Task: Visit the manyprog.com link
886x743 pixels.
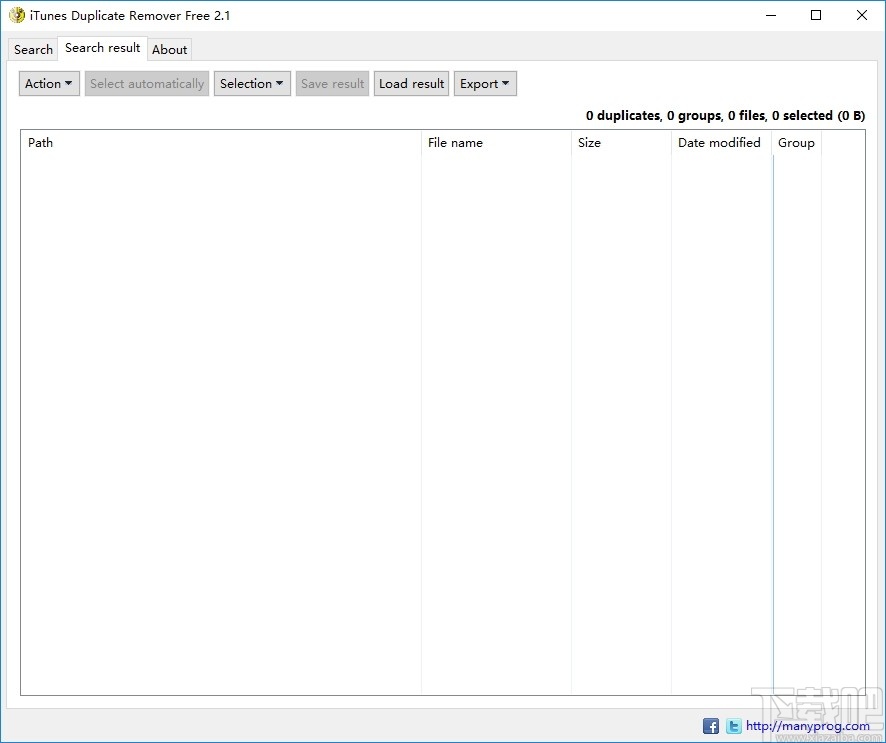Action: pos(810,726)
